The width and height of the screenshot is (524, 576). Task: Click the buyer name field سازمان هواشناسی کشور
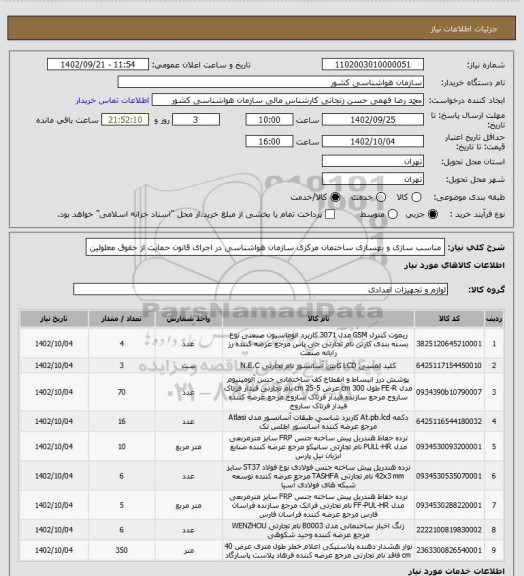[270, 82]
